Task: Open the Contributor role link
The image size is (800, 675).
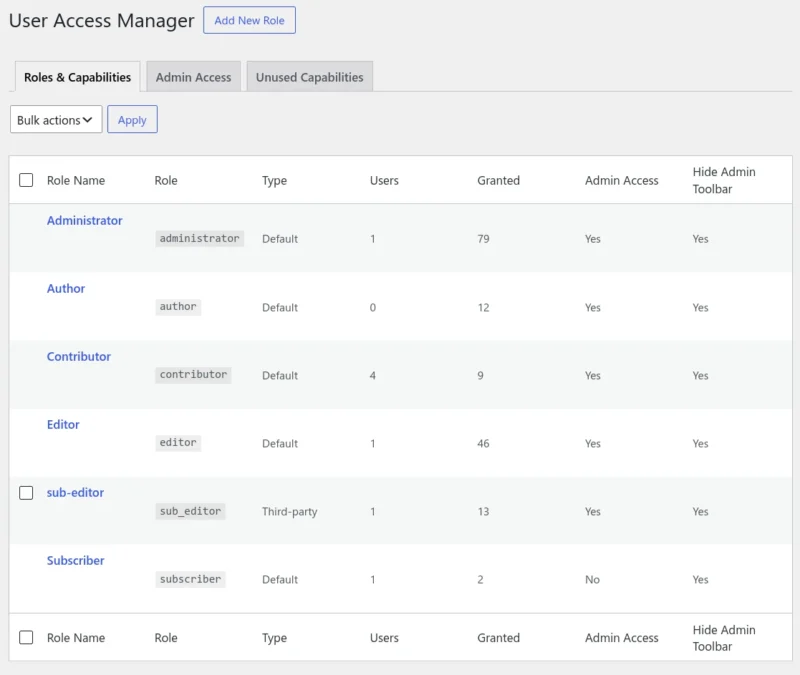Action: click(79, 356)
